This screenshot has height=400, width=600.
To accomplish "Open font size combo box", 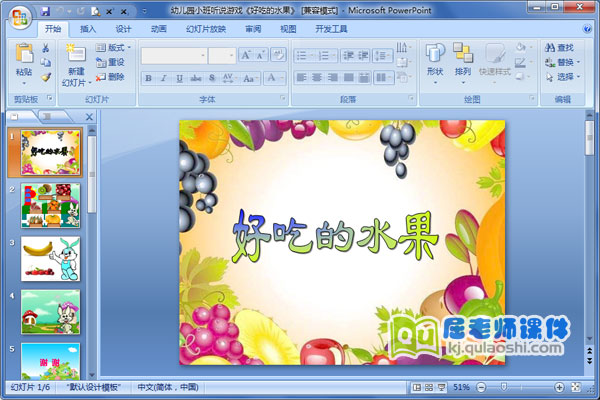I will coord(222,56).
